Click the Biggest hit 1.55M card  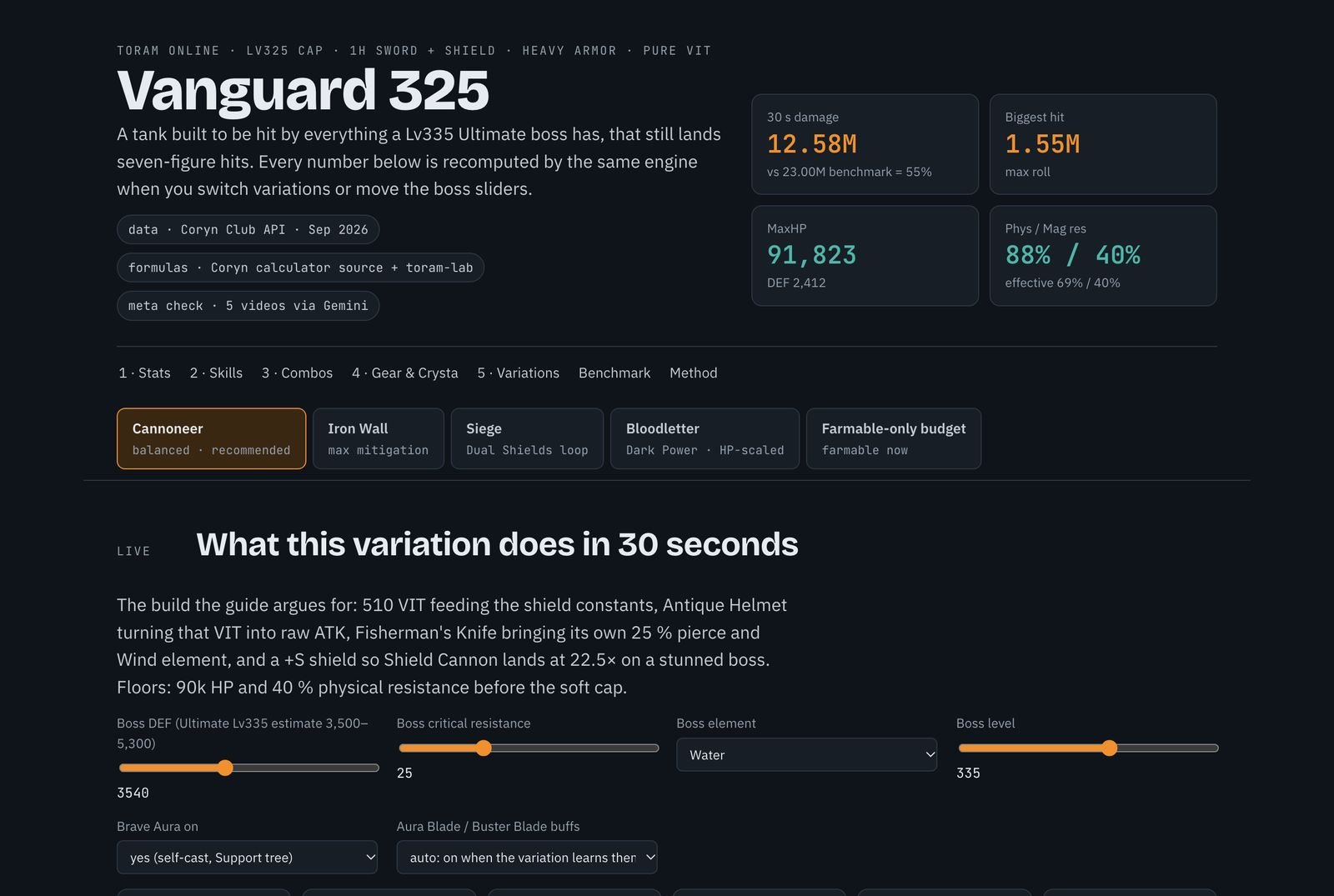(1103, 144)
